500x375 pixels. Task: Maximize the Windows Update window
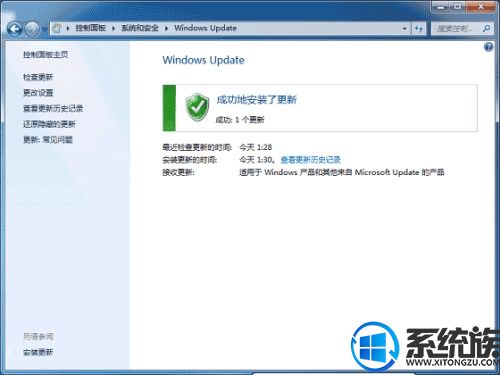459,7
